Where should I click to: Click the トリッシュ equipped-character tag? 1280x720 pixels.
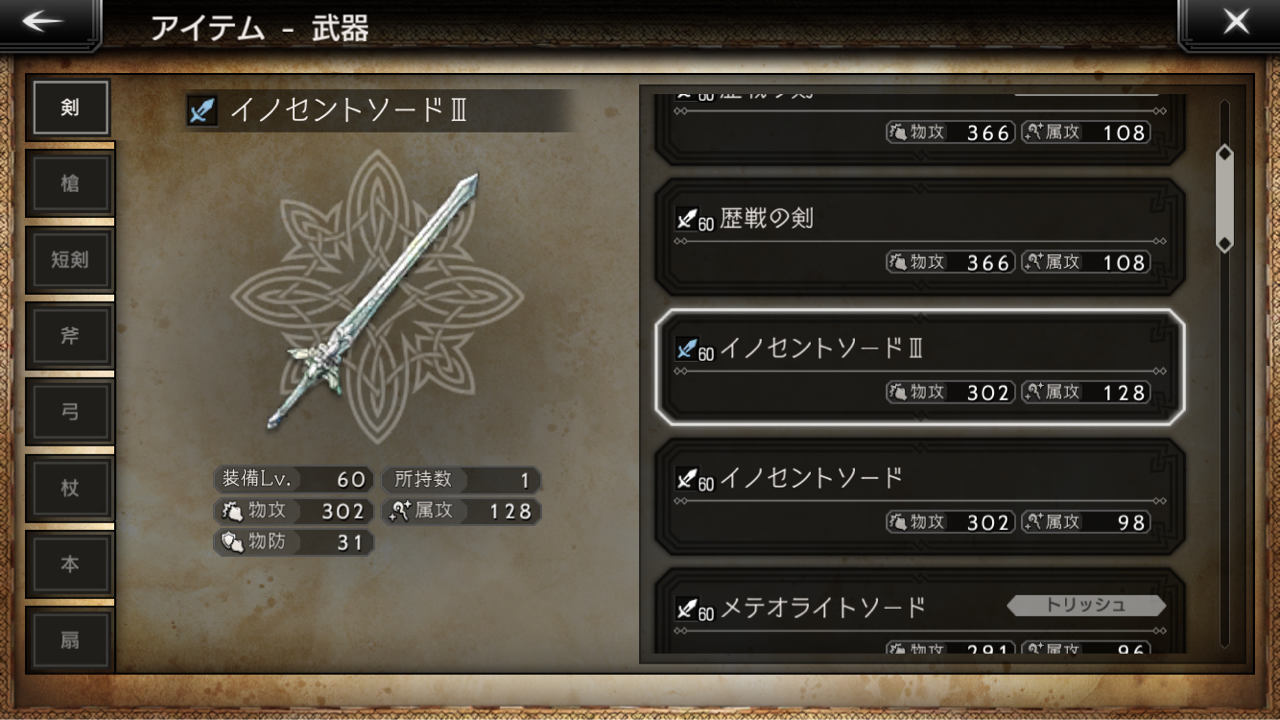tap(1086, 605)
